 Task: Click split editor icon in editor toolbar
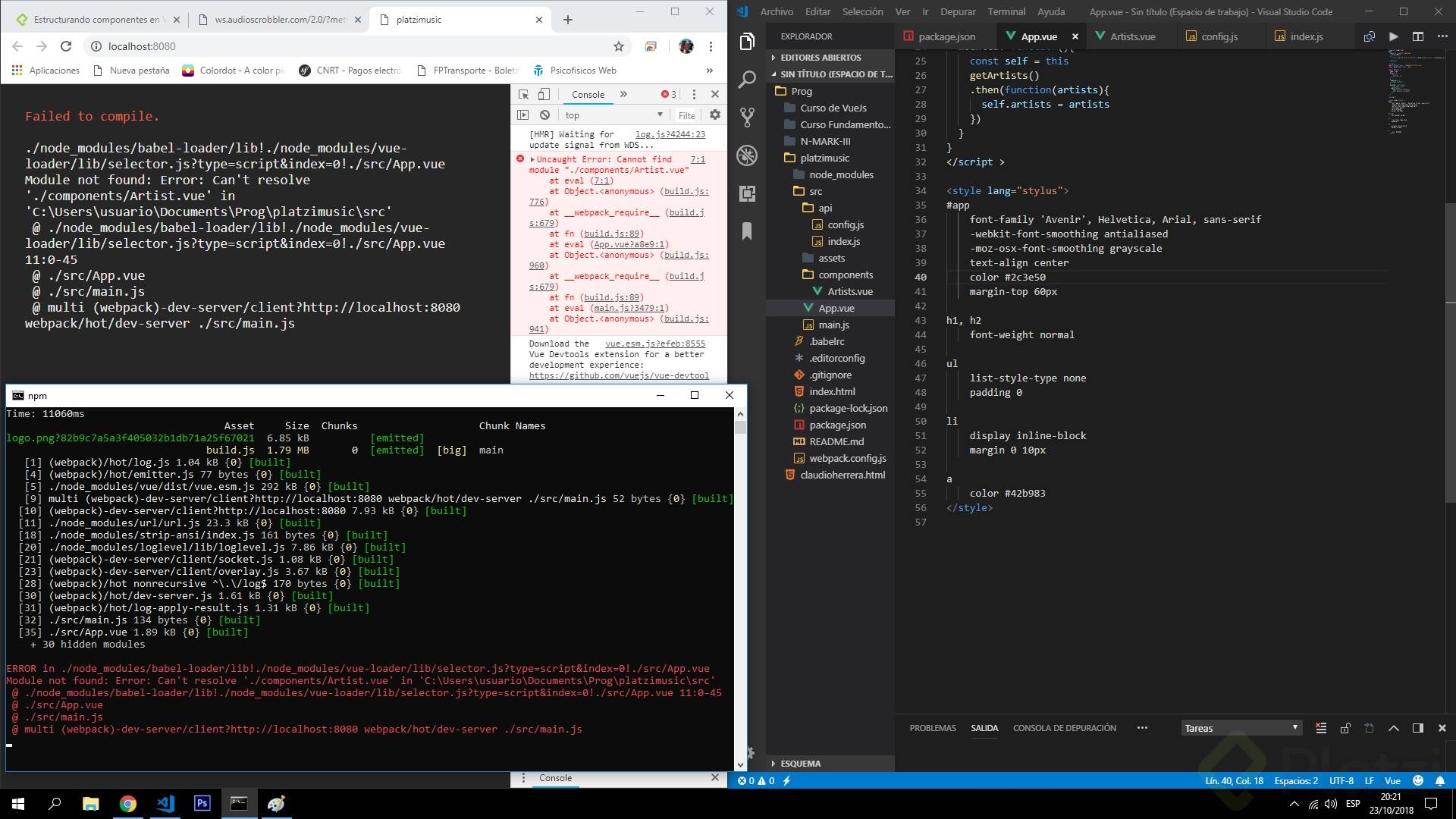[x=1417, y=36]
